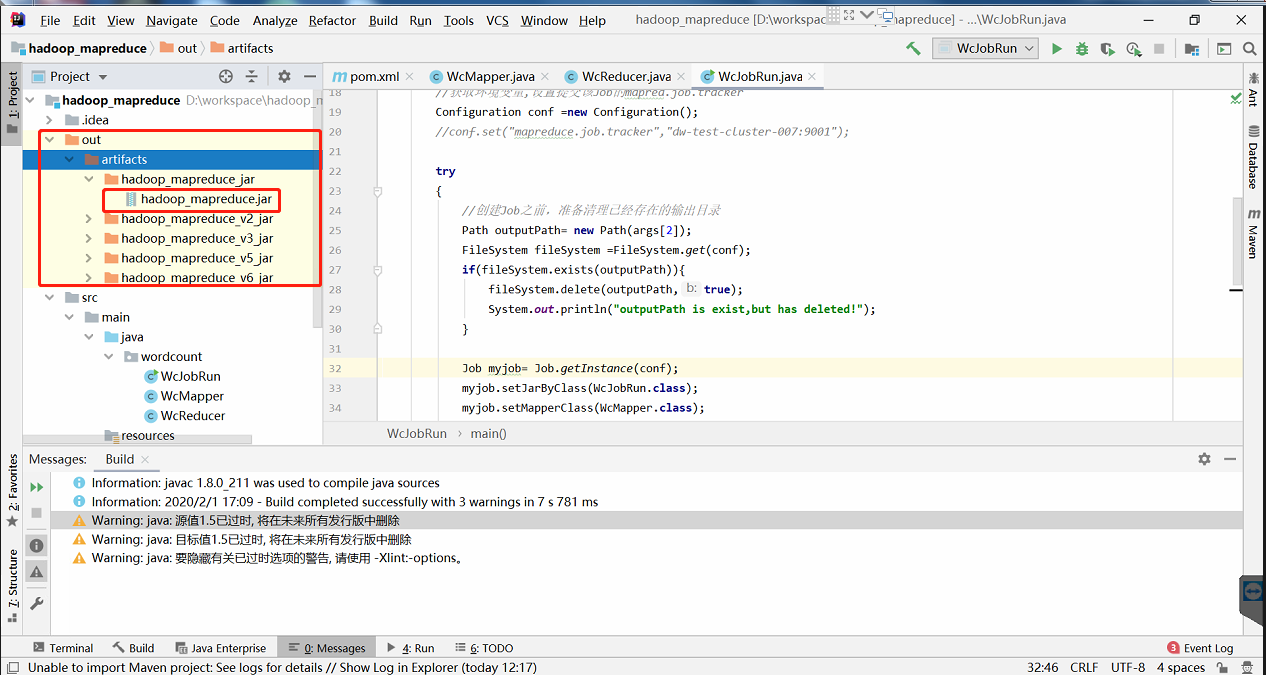Open the Maven tool window
The width and height of the screenshot is (1266, 675).
tap(1253, 235)
